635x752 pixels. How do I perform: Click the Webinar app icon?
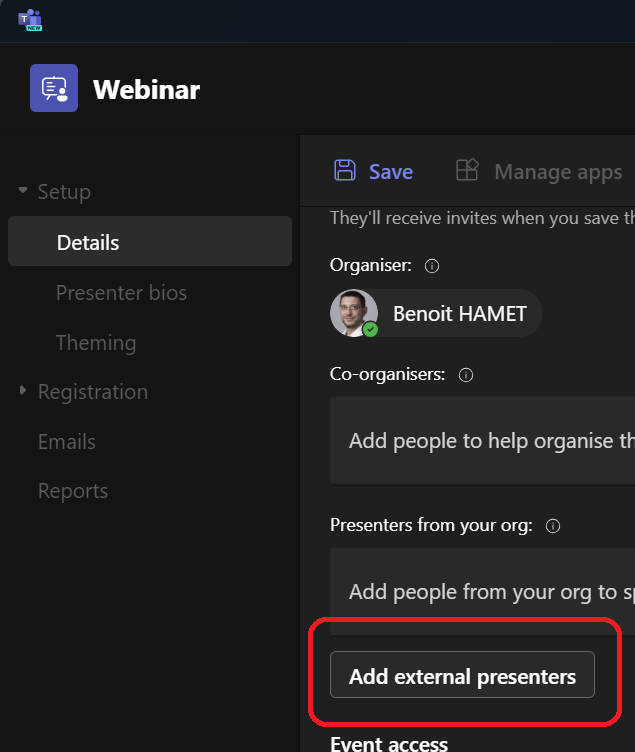pos(54,88)
